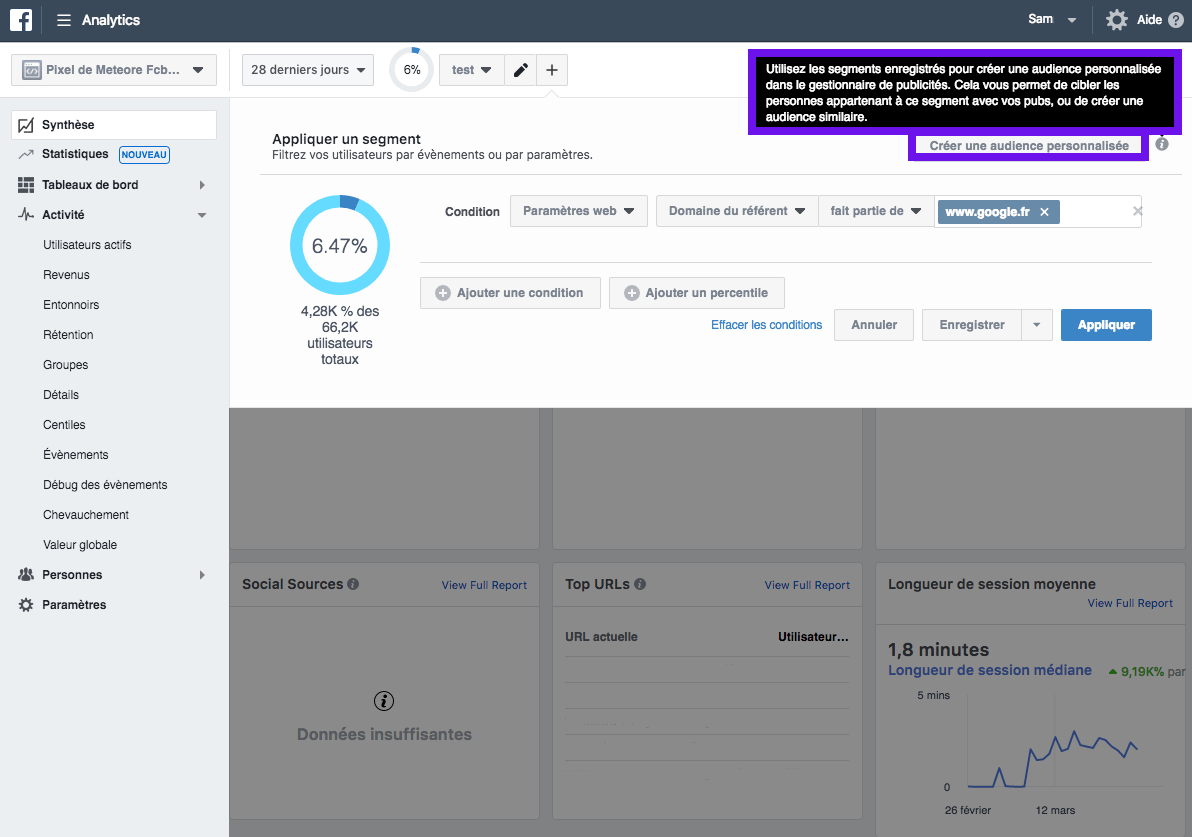Click the Top URLs info icon
This screenshot has width=1192, height=837.
click(640, 584)
